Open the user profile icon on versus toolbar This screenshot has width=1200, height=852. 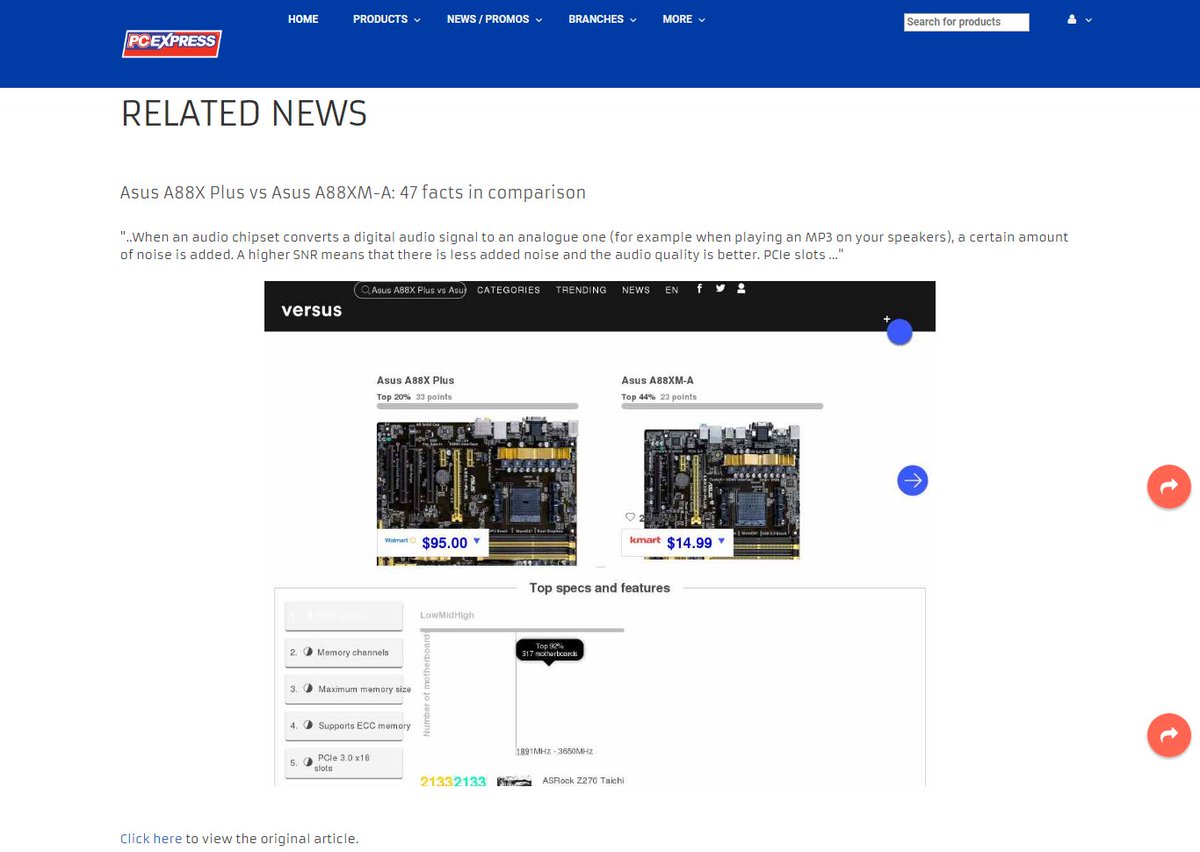coord(741,289)
